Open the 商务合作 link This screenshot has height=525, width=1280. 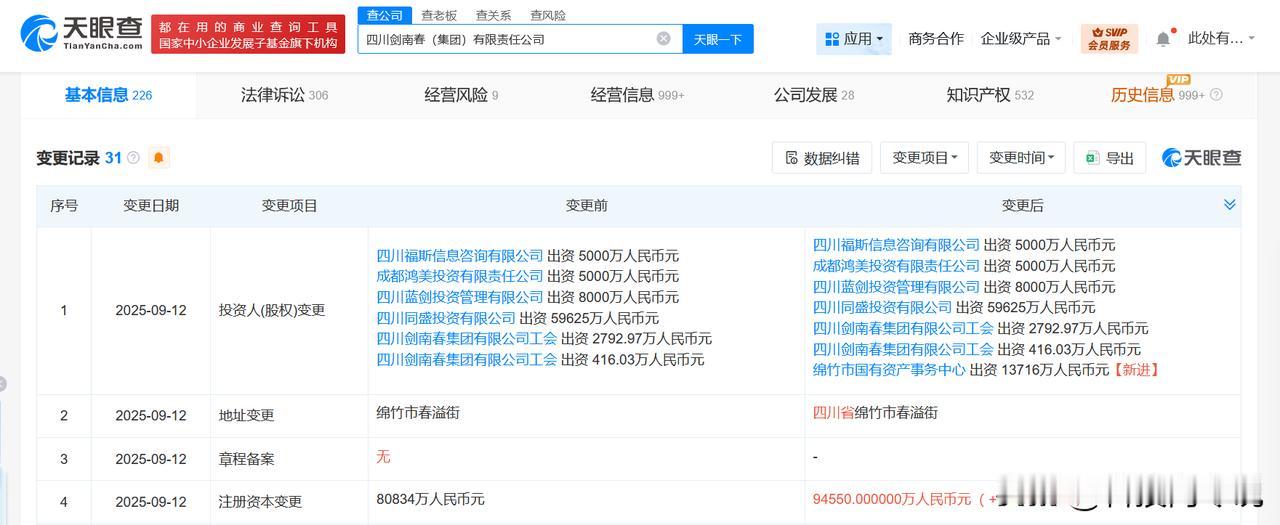(x=936, y=39)
